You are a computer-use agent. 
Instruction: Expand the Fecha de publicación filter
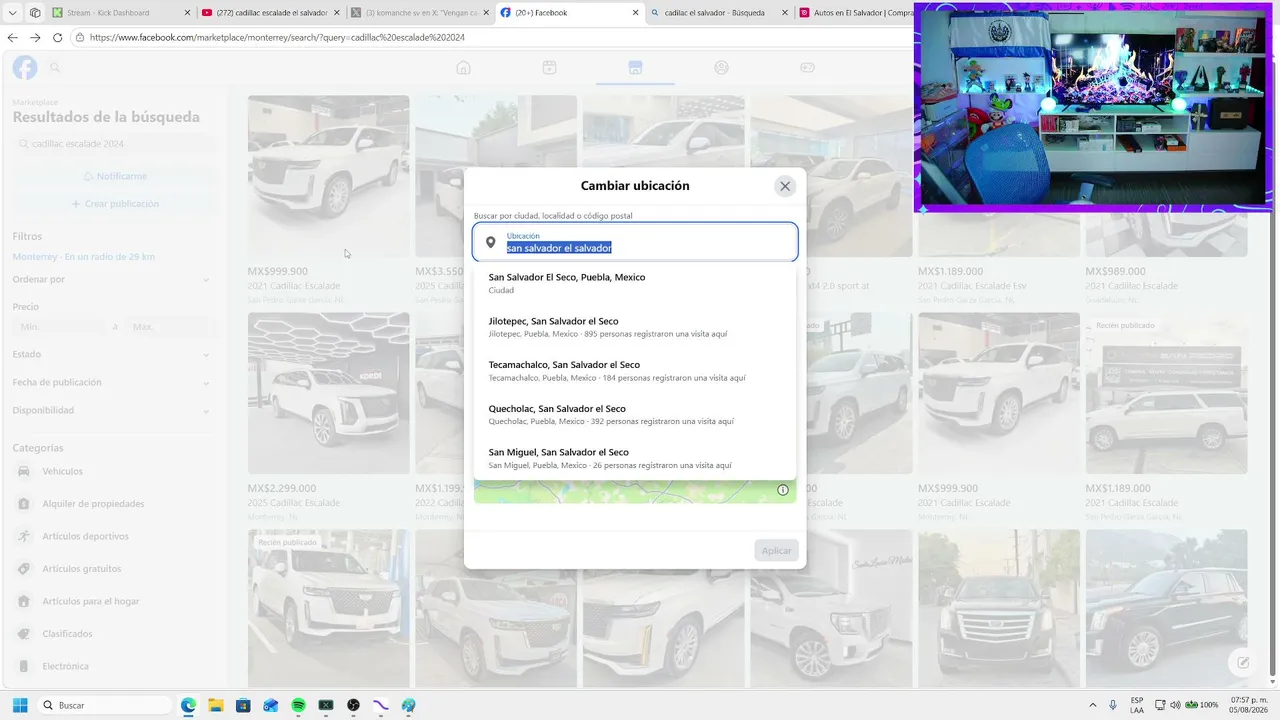[x=111, y=382]
